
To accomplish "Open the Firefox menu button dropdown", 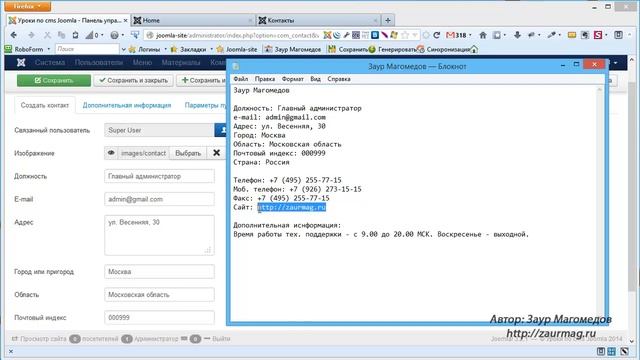I will click(x=28, y=6).
